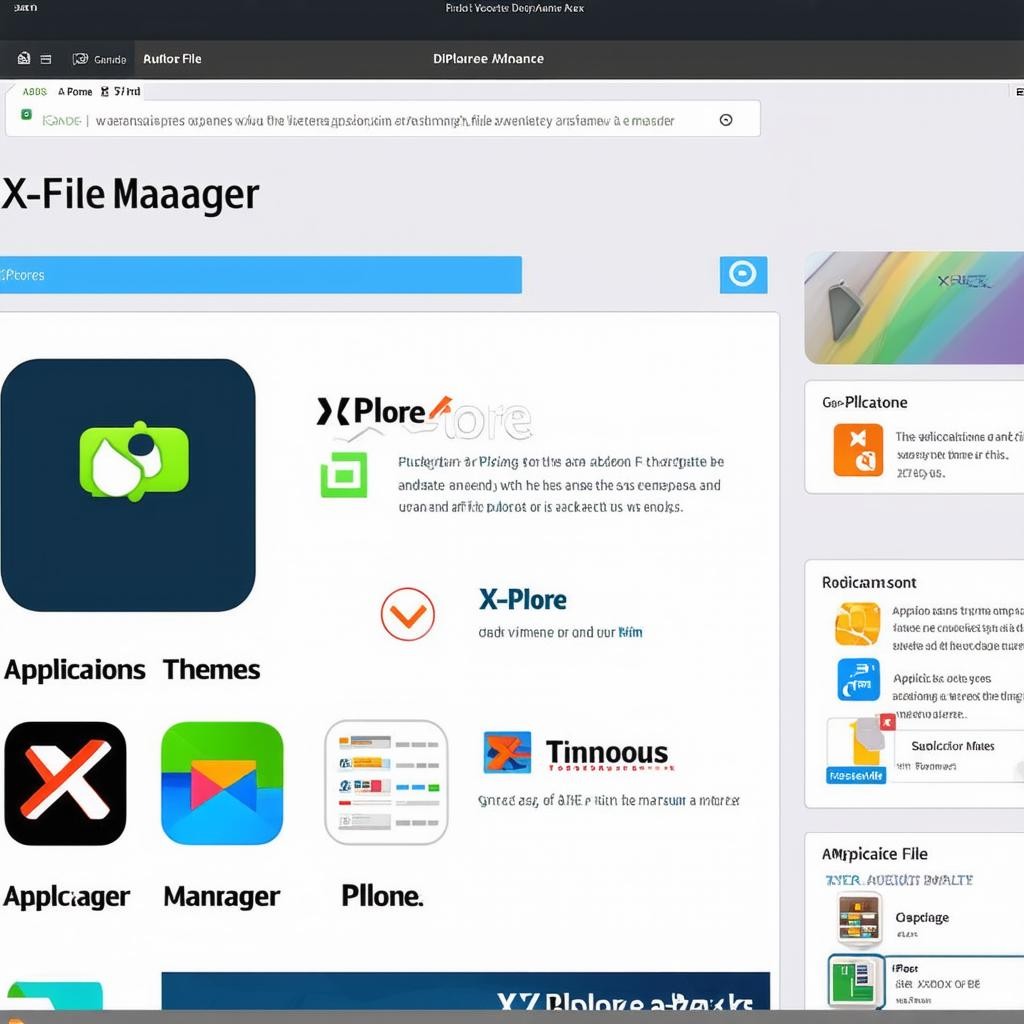The image size is (1024, 1024).
Task: Click the blue Xplores search bar
Action: point(260,275)
